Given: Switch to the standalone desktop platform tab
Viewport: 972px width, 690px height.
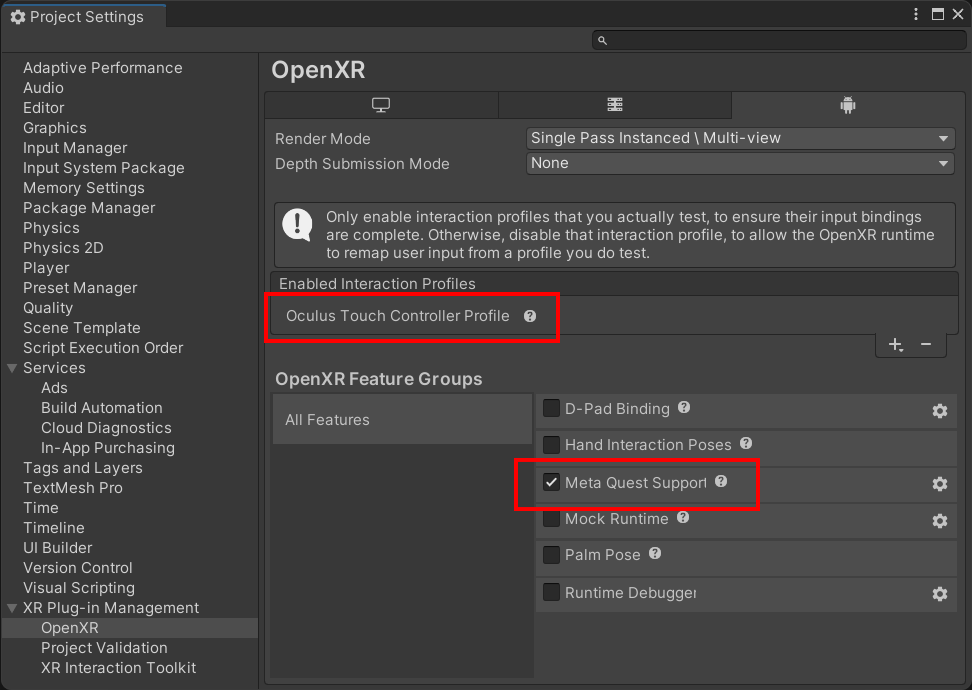Looking at the screenshot, I should [x=380, y=105].
